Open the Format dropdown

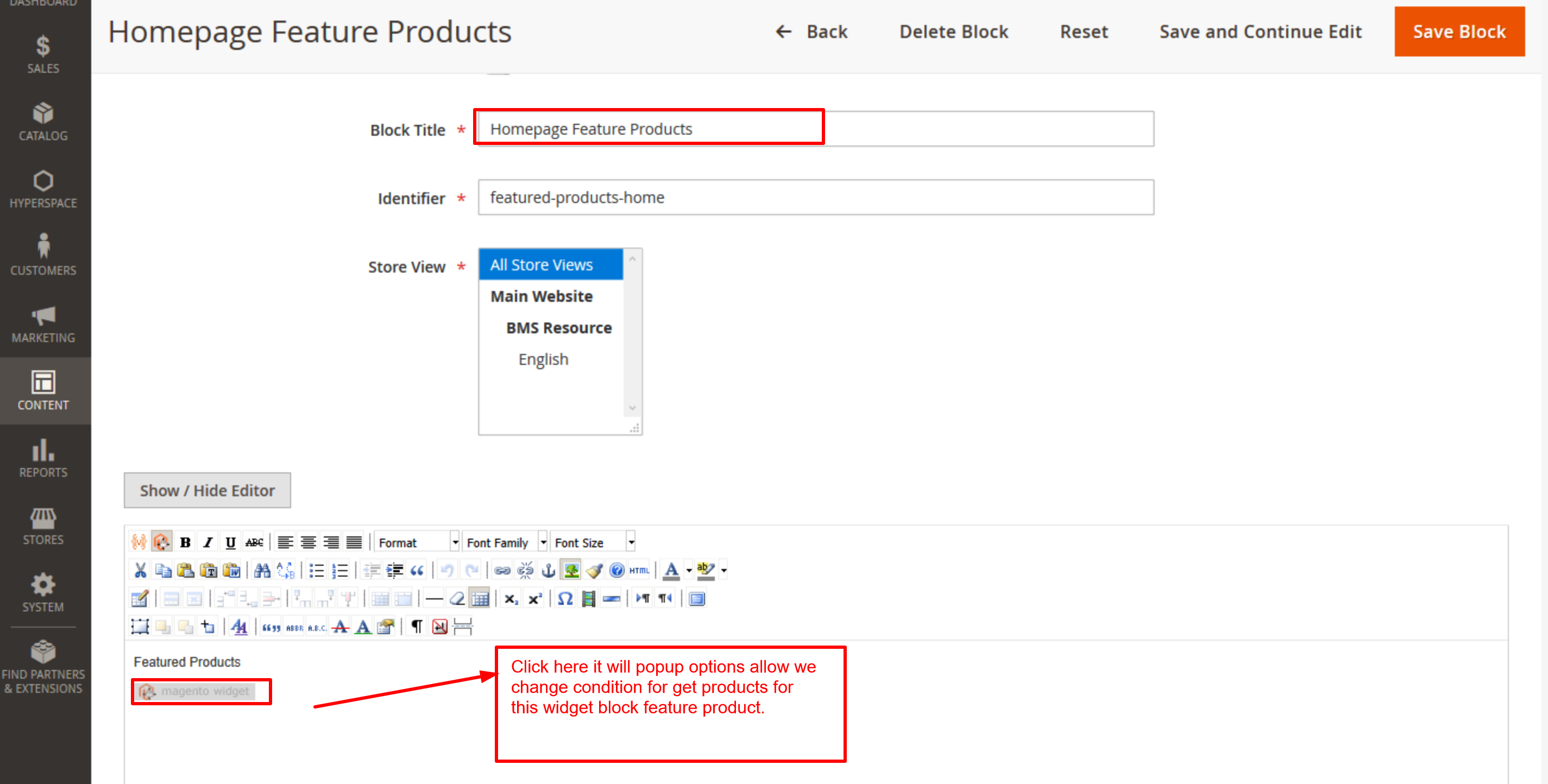point(417,542)
